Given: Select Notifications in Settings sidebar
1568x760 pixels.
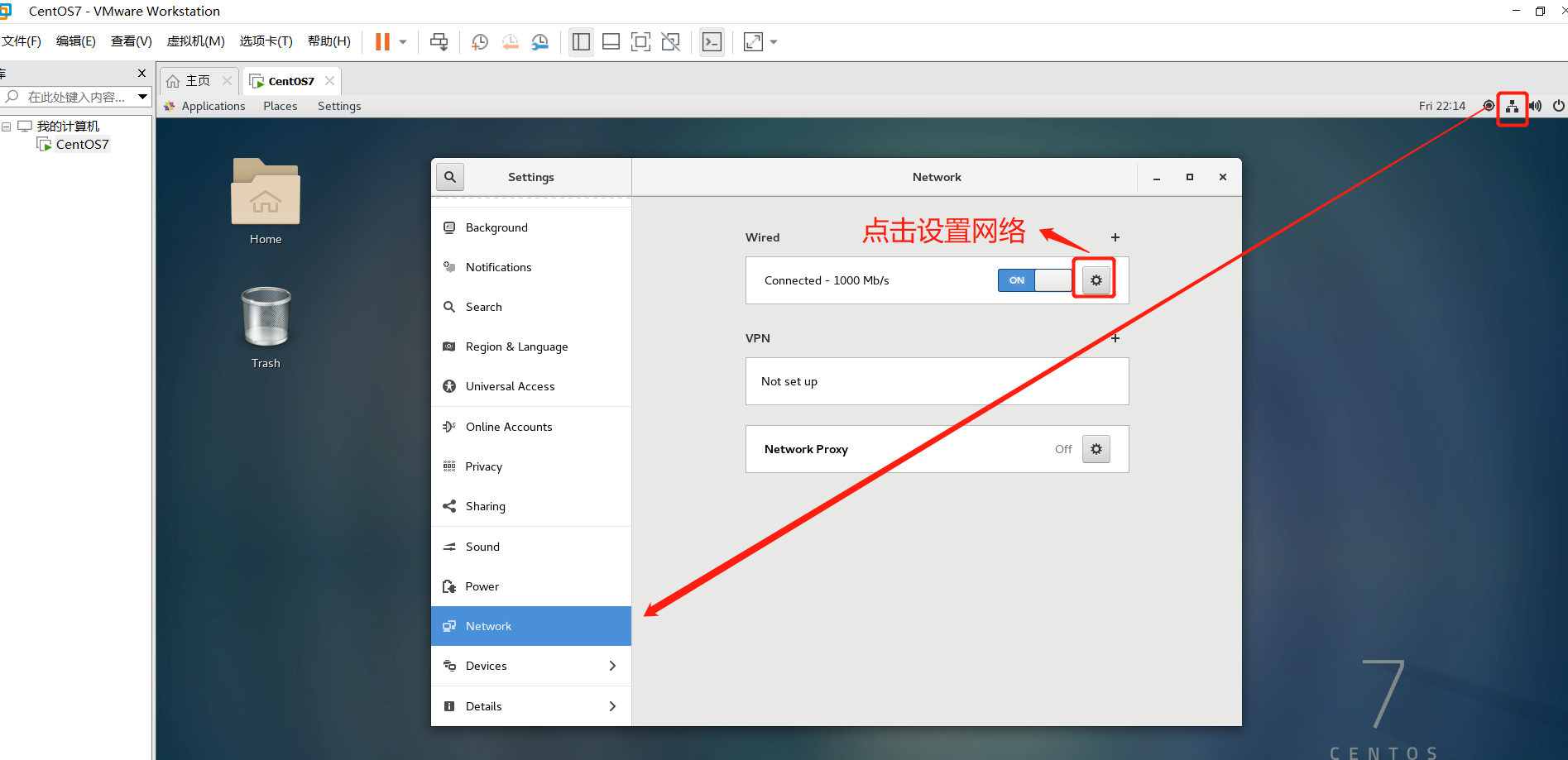Looking at the screenshot, I should (x=531, y=267).
